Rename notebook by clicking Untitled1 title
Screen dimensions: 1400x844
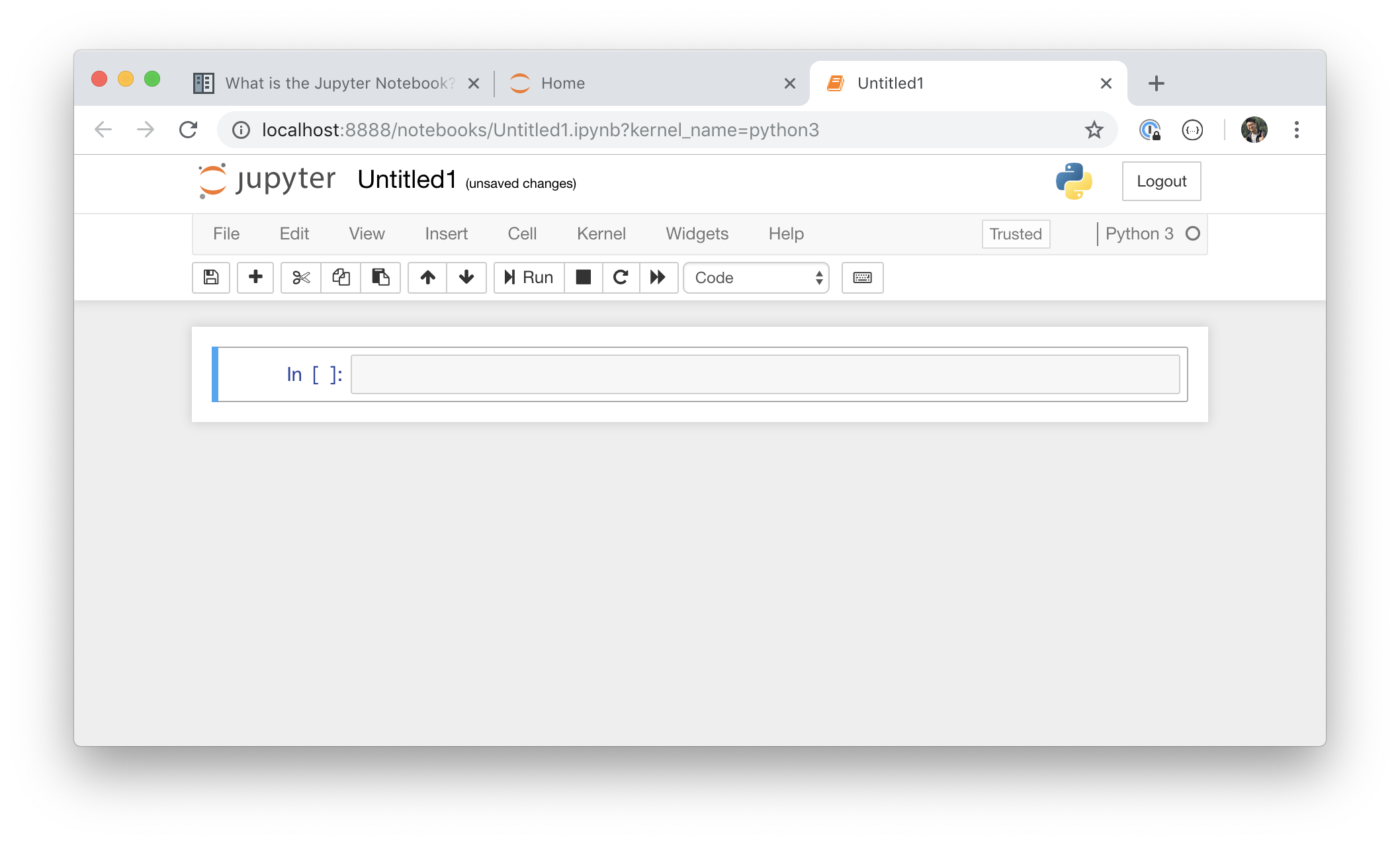(x=406, y=178)
